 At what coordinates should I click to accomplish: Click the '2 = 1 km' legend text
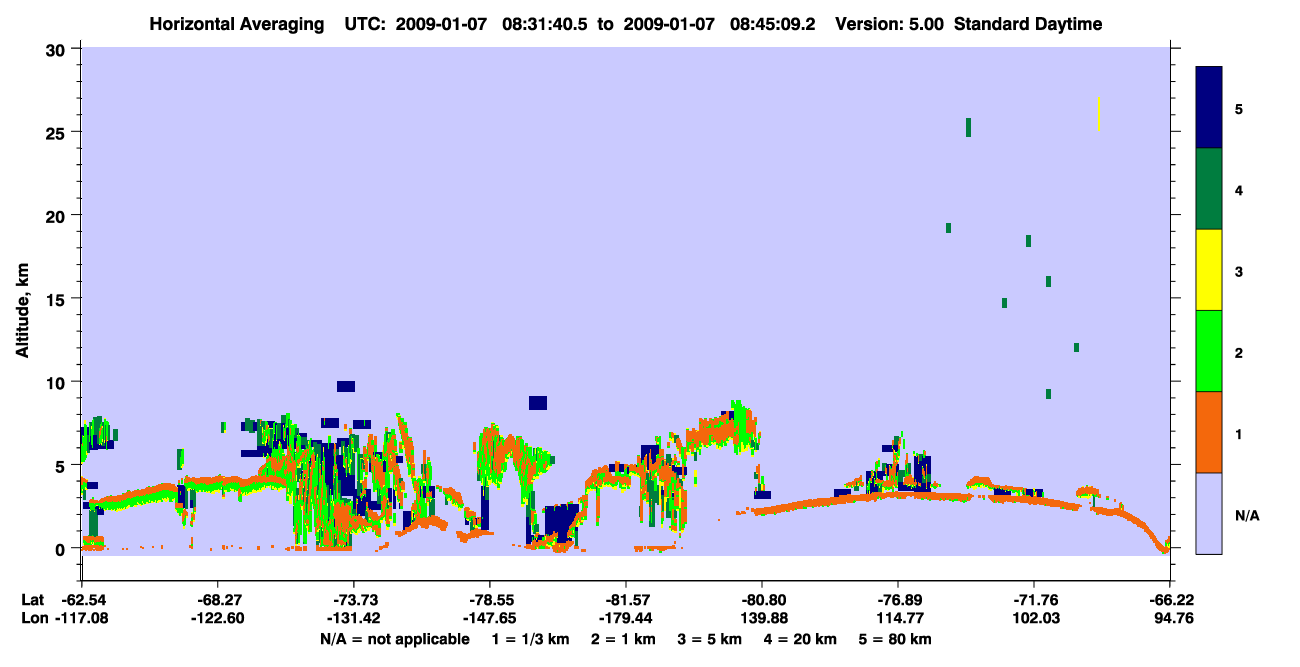tap(622, 639)
